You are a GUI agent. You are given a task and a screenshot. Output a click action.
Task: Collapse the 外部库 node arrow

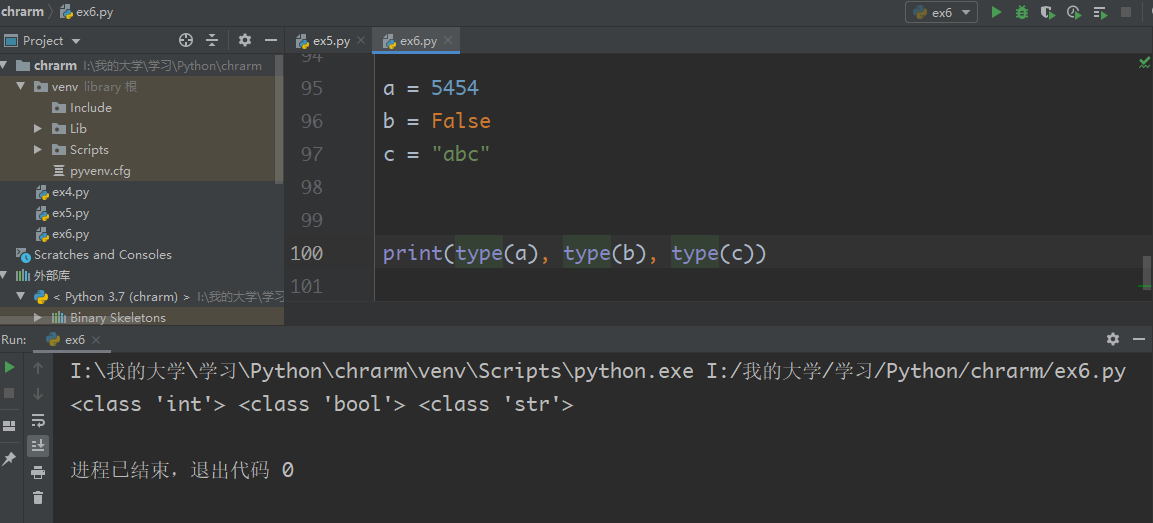click(x=4, y=276)
